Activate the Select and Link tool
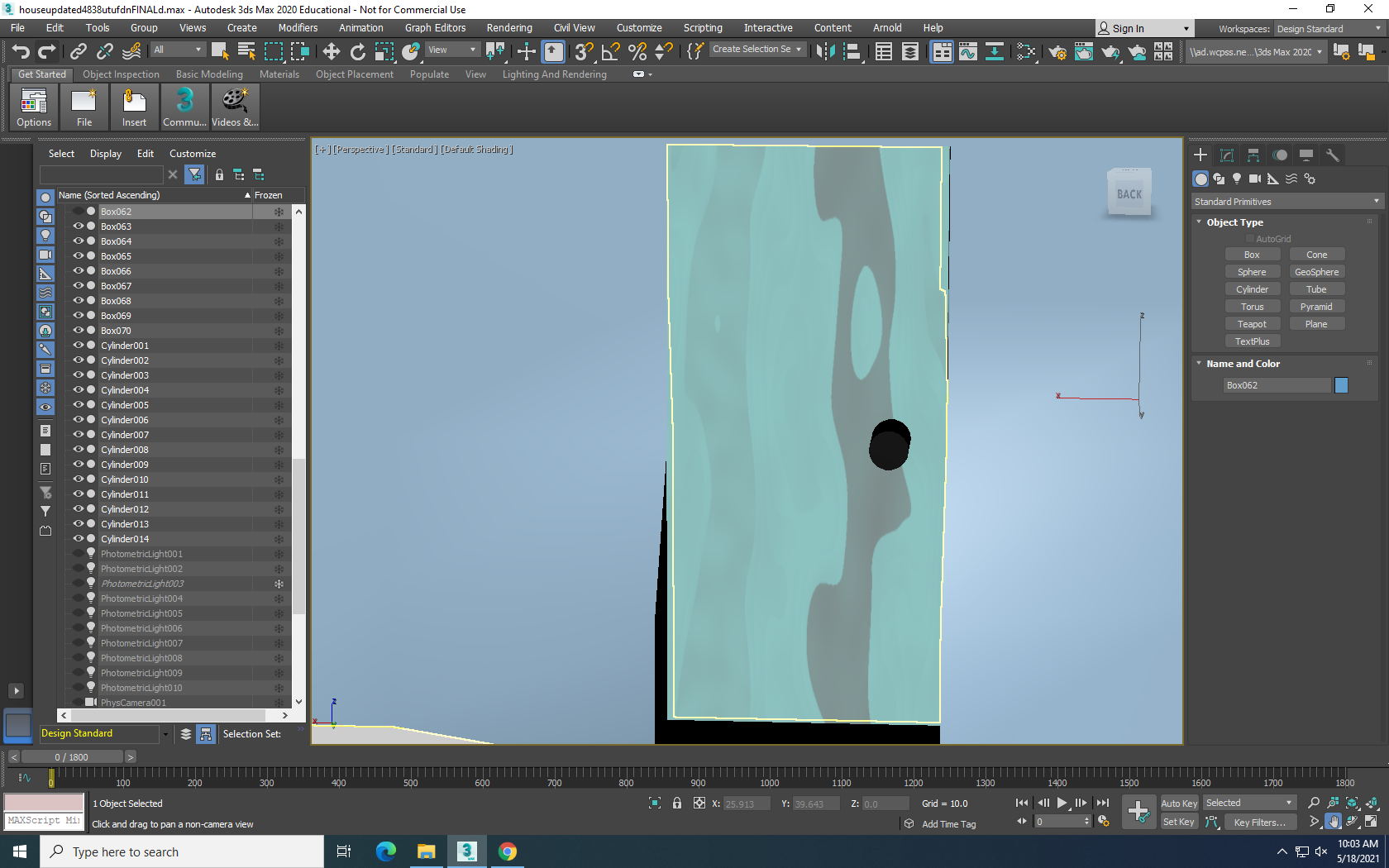1389x868 pixels. pyautogui.click(x=79, y=51)
